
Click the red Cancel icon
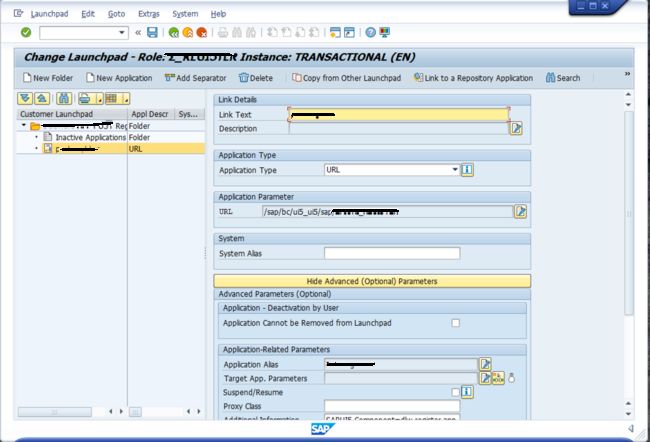[x=202, y=32]
